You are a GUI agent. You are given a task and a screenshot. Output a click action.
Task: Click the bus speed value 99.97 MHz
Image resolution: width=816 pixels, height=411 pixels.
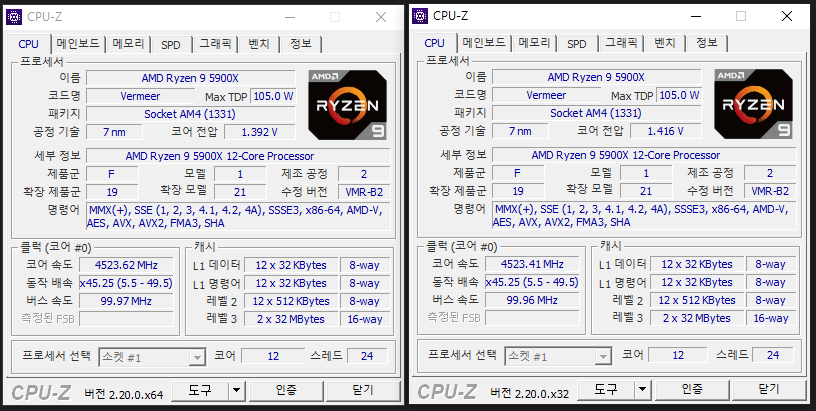pos(126,301)
